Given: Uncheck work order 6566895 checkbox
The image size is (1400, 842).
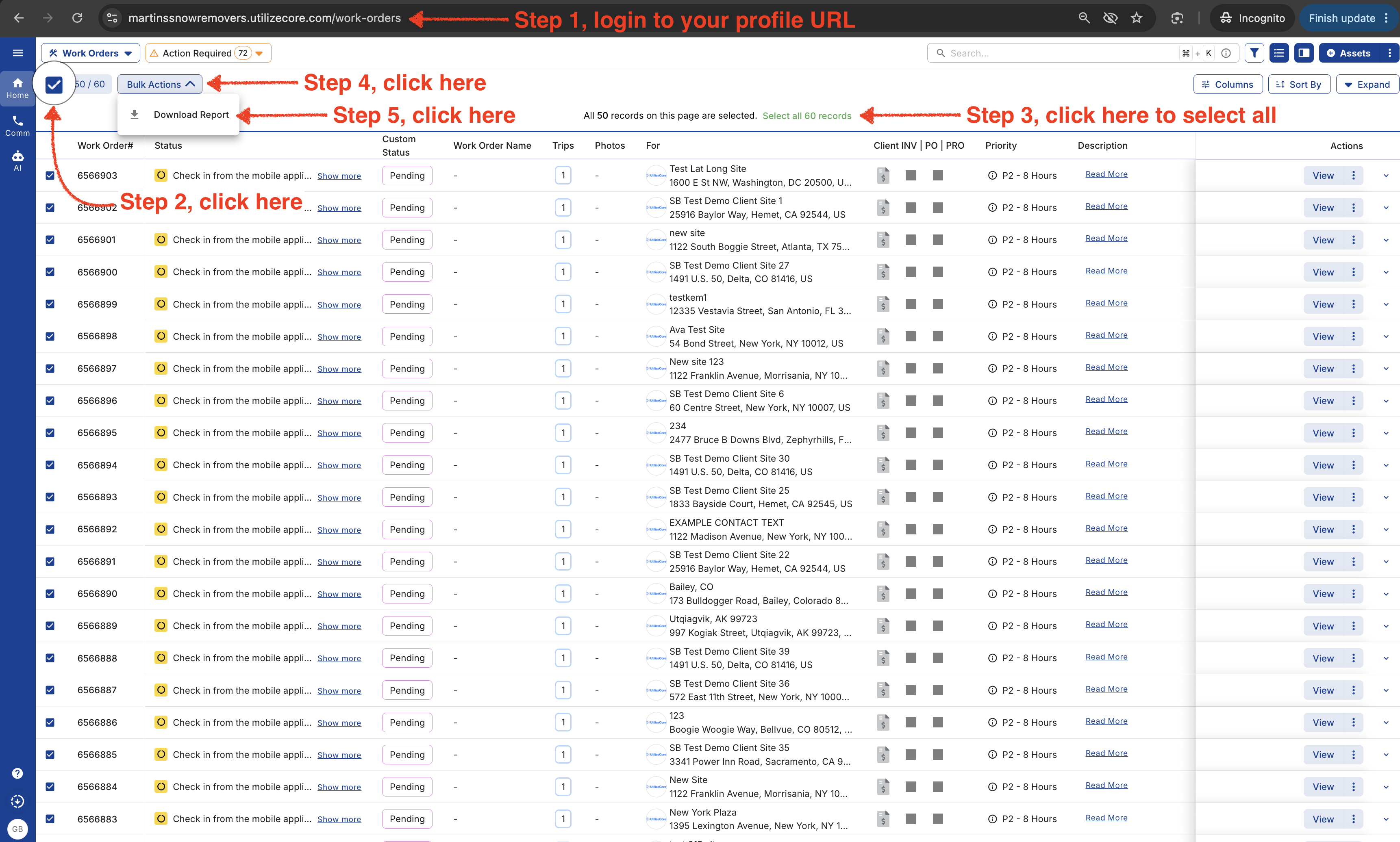Looking at the screenshot, I should click(x=50, y=432).
